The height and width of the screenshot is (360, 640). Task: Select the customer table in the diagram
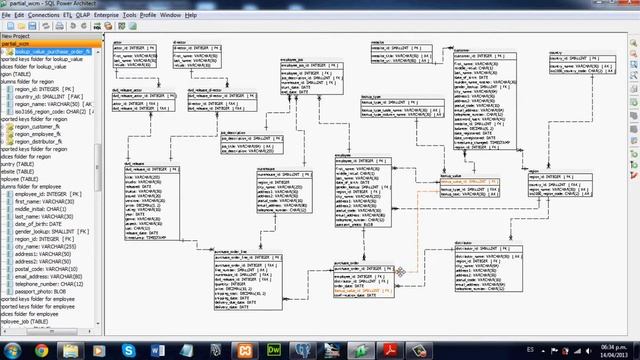tap(485, 100)
